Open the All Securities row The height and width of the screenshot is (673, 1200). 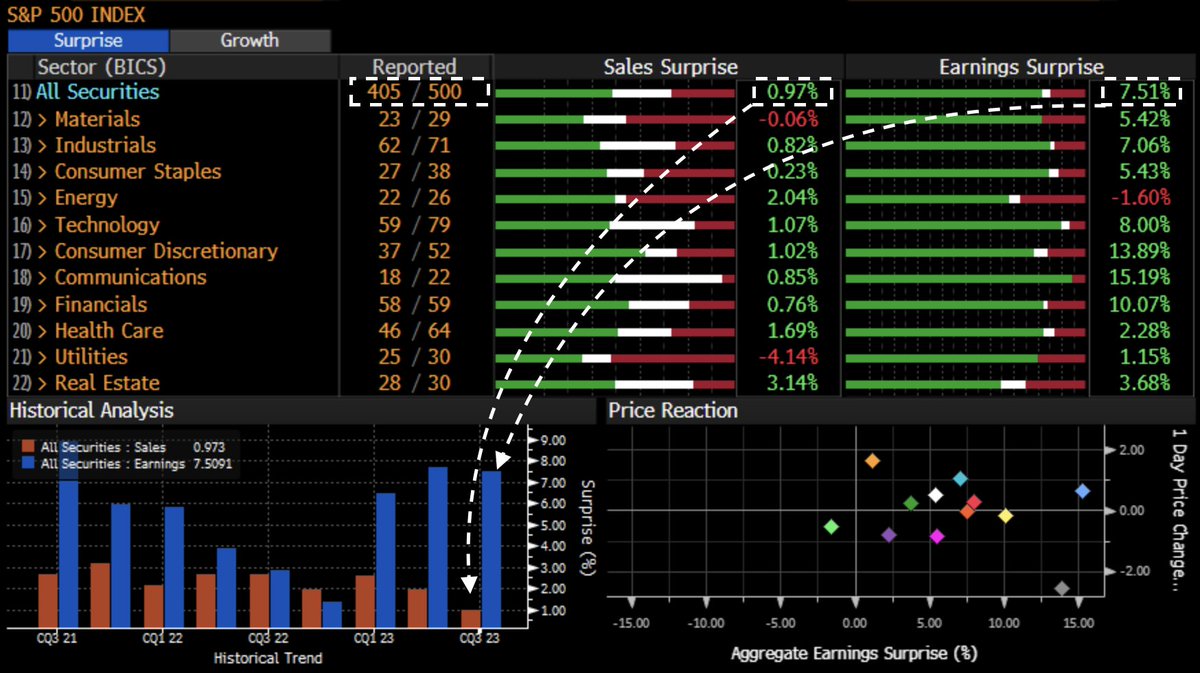(96, 91)
